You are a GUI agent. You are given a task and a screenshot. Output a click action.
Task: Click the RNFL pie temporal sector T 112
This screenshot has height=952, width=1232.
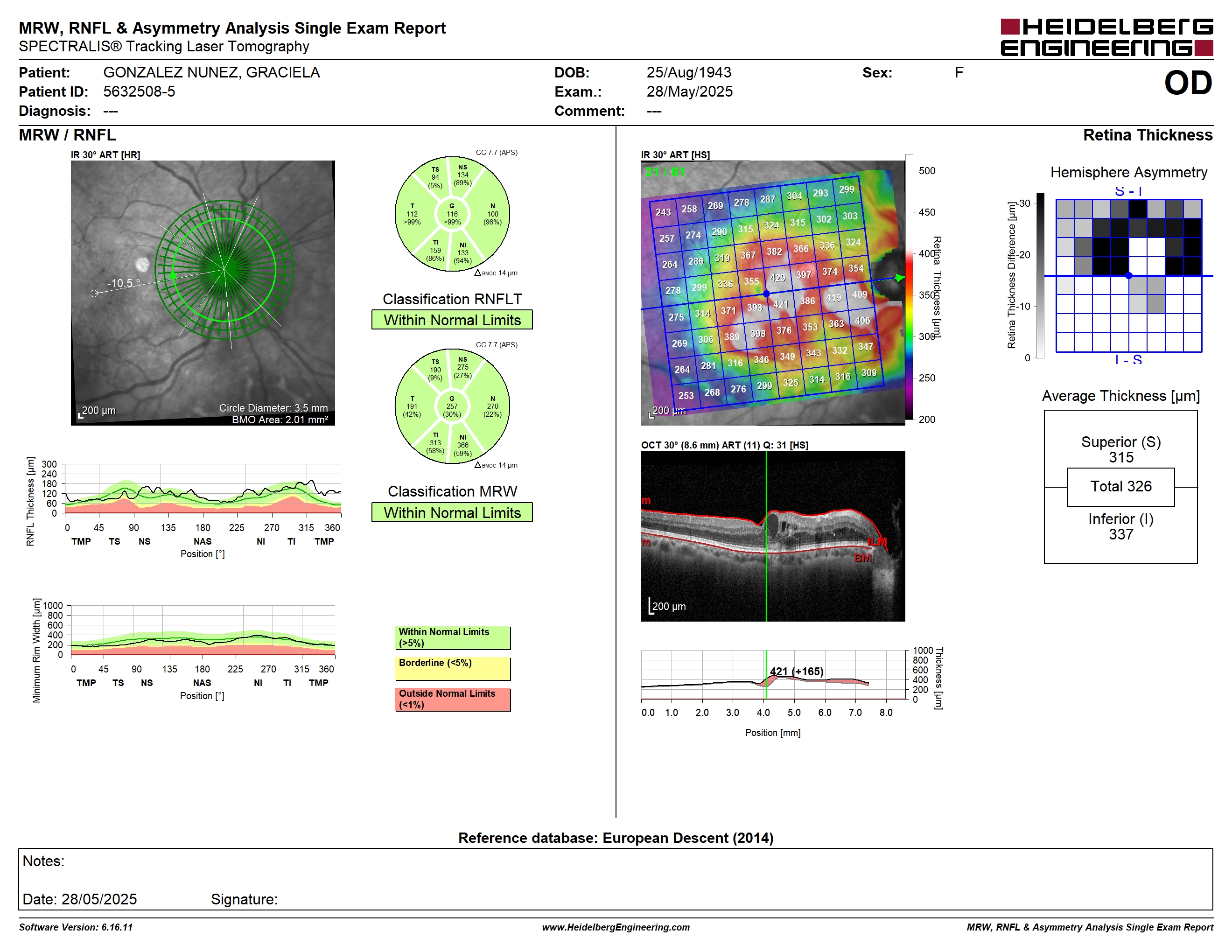tap(412, 214)
